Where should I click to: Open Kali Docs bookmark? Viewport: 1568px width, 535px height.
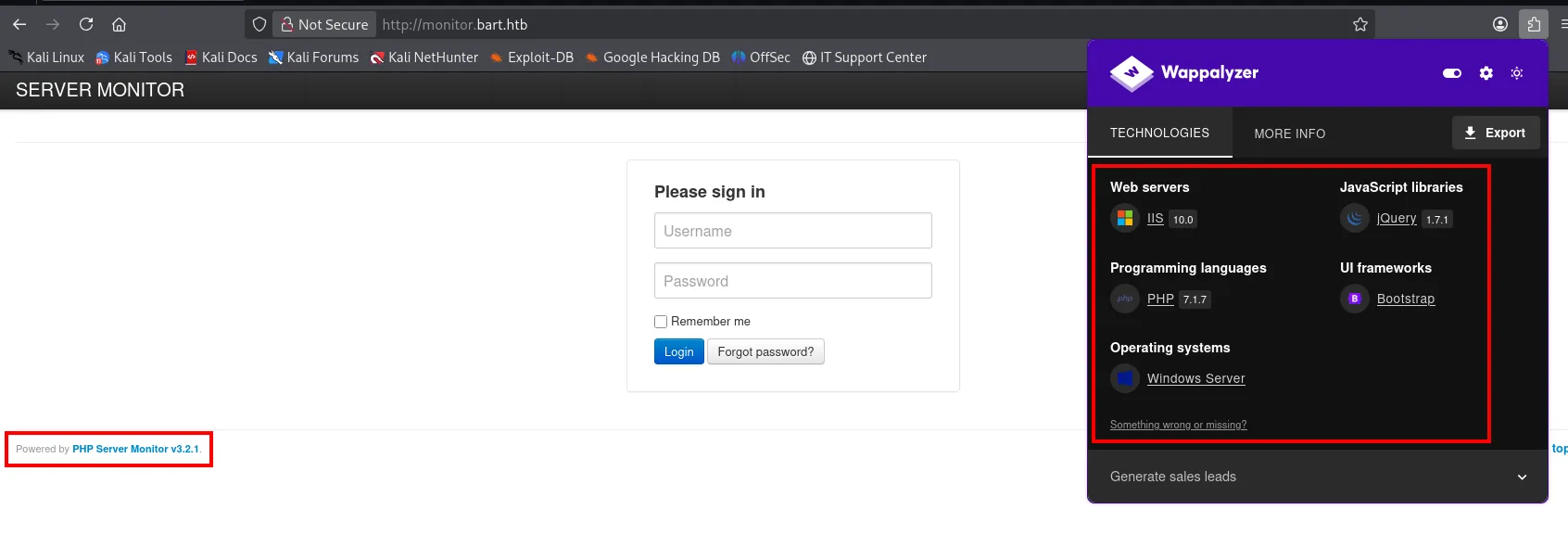tap(221, 57)
